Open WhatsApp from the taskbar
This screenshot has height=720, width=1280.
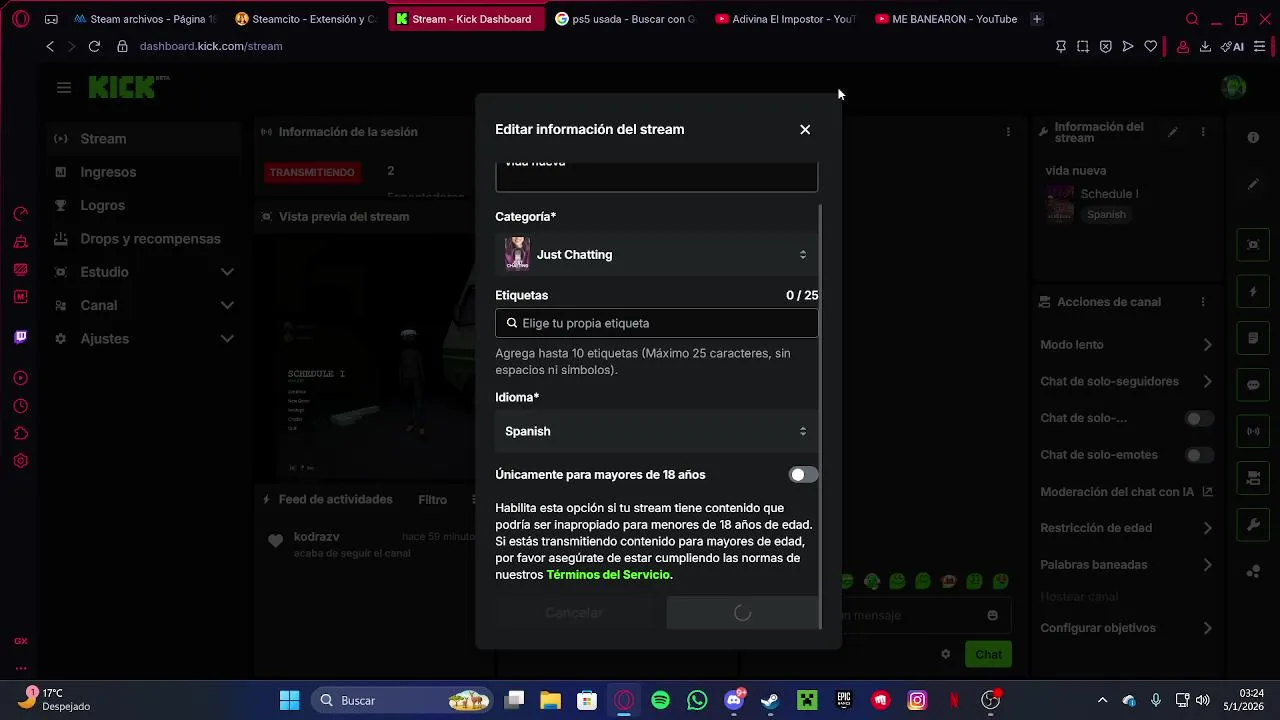pos(697,700)
